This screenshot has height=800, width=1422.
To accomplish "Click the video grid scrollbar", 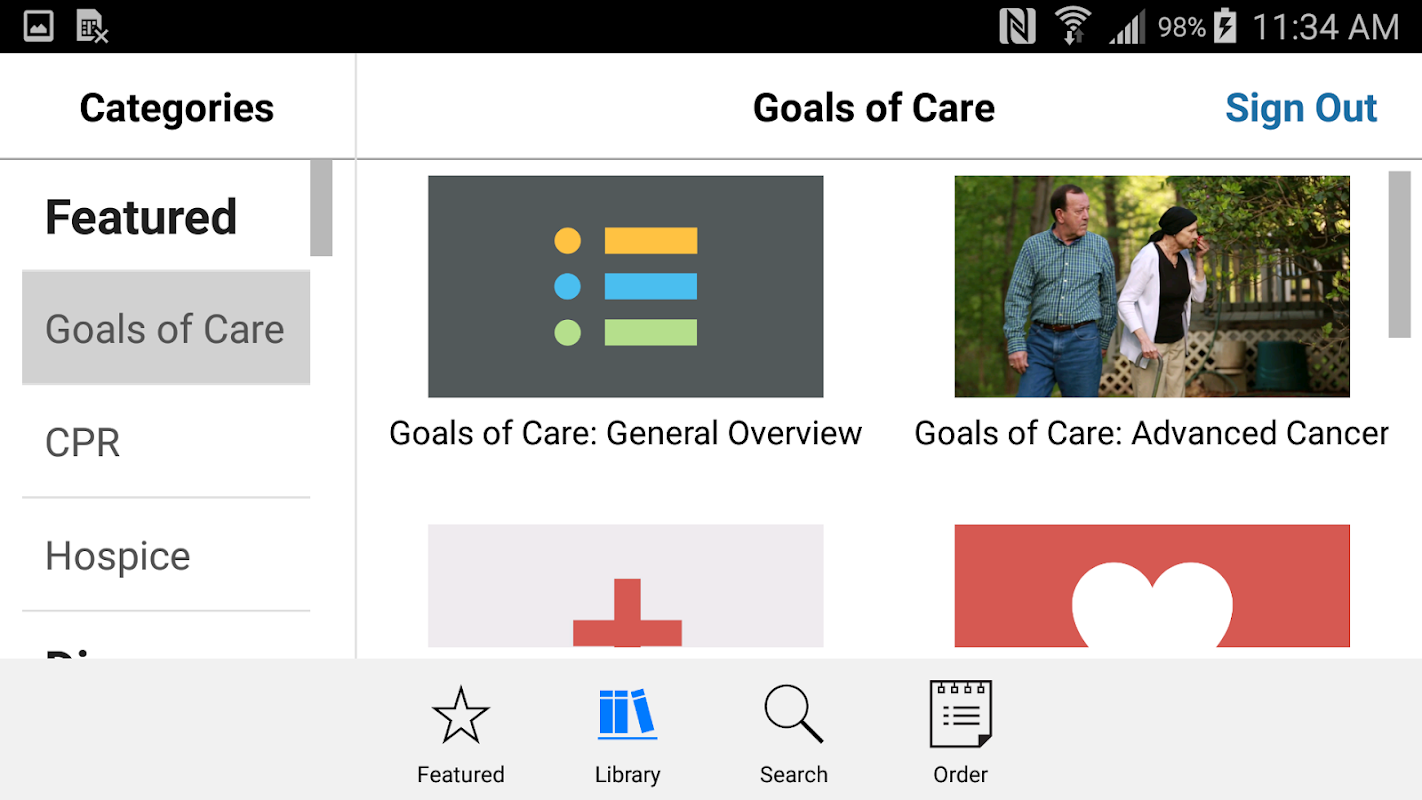I will (1399, 254).
